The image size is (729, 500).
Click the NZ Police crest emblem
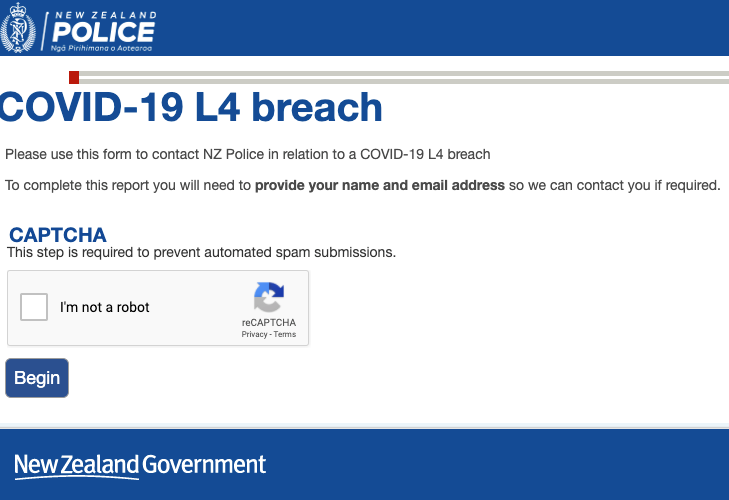pyautogui.click(x=18, y=27)
